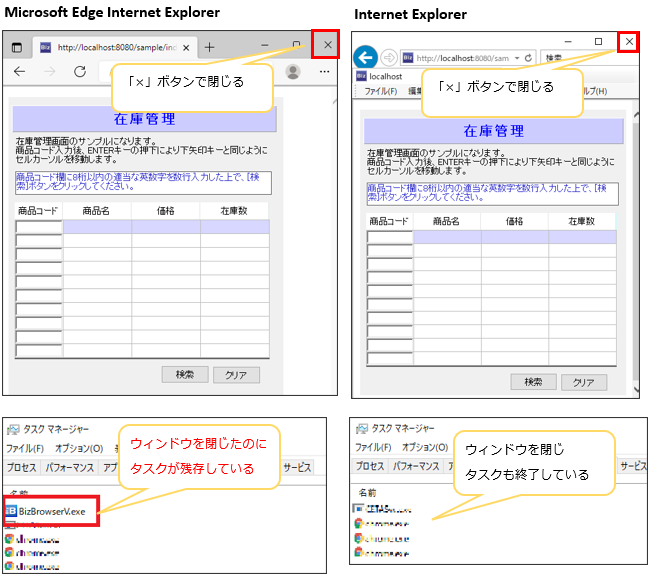Viewport: 654px width, 576px height.
Task: Open オプション(O) menu in right Task Manager
Action: point(425,447)
